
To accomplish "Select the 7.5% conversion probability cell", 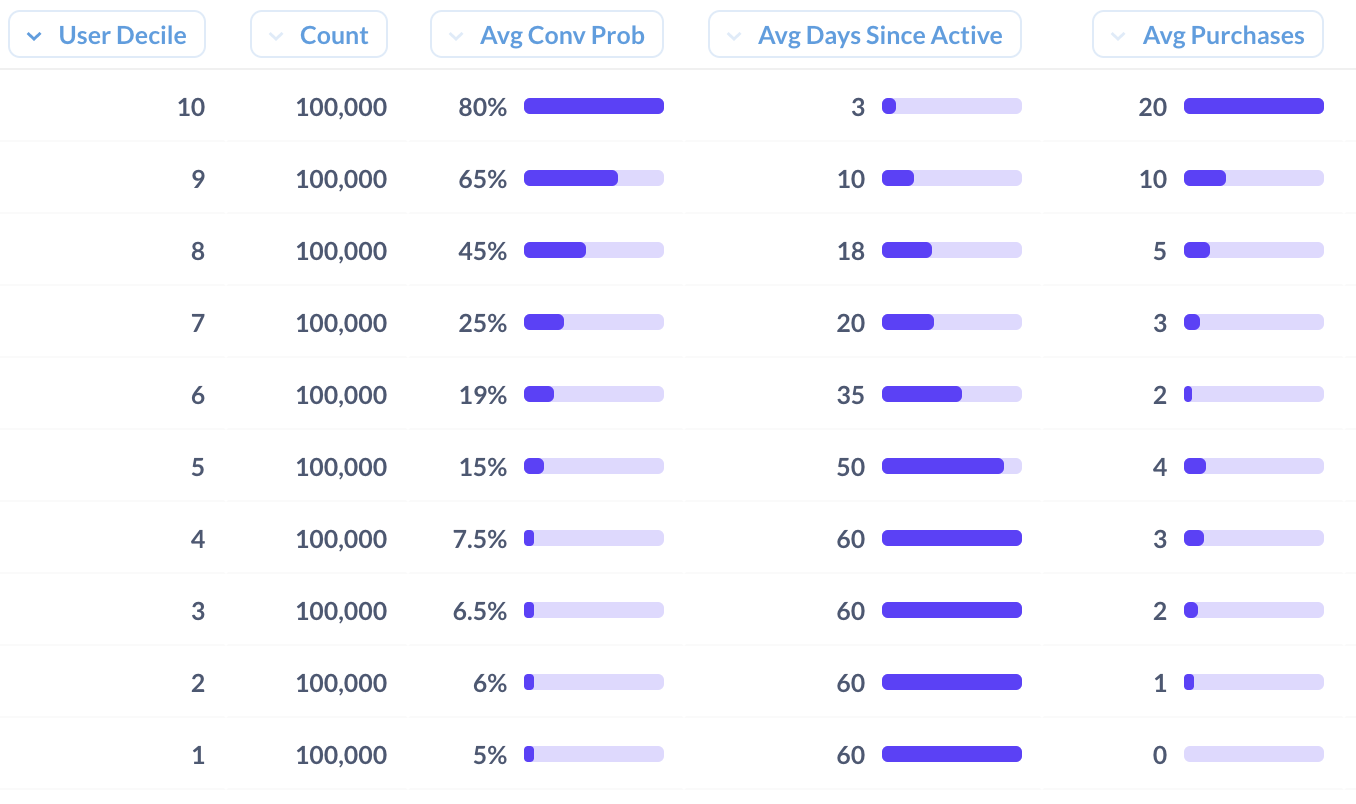I will click(x=480, y=539).
